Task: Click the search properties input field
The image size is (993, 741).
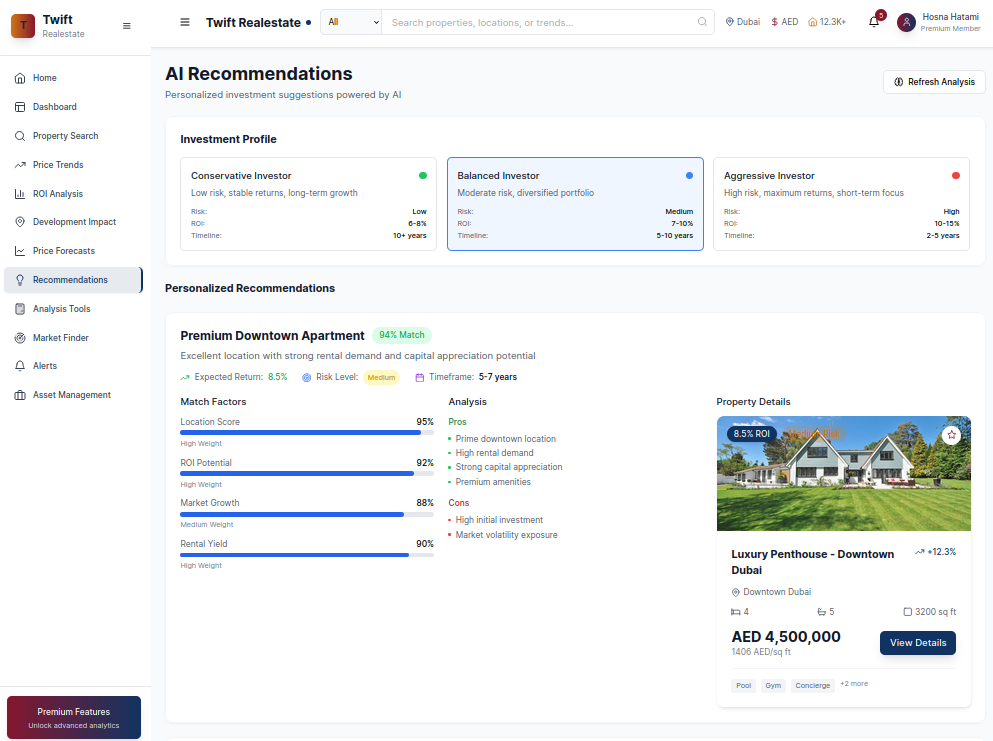Action: coord(540,22)
